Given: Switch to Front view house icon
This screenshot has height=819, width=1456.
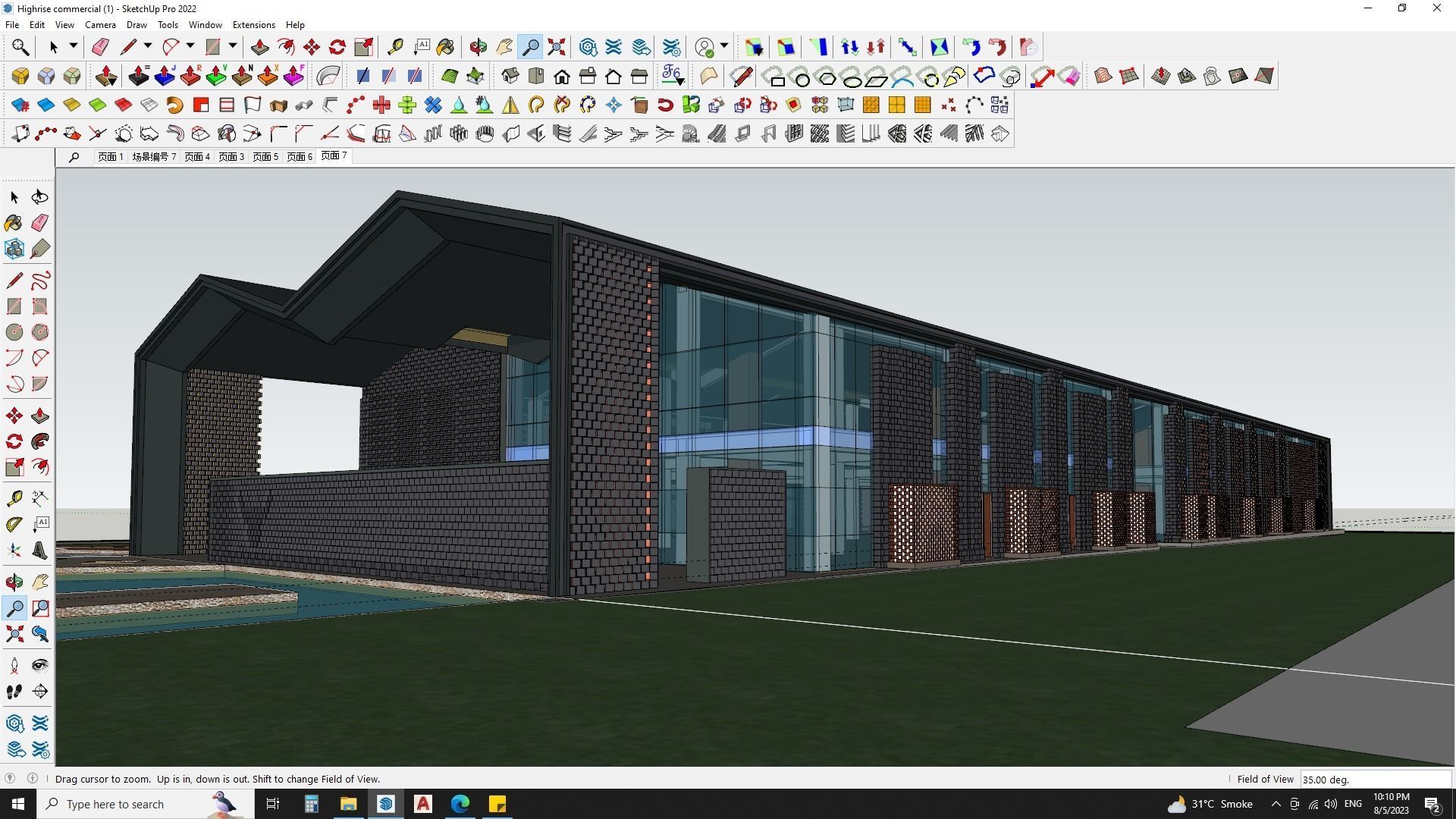Looking at the screenshot, I should [562, 76].
